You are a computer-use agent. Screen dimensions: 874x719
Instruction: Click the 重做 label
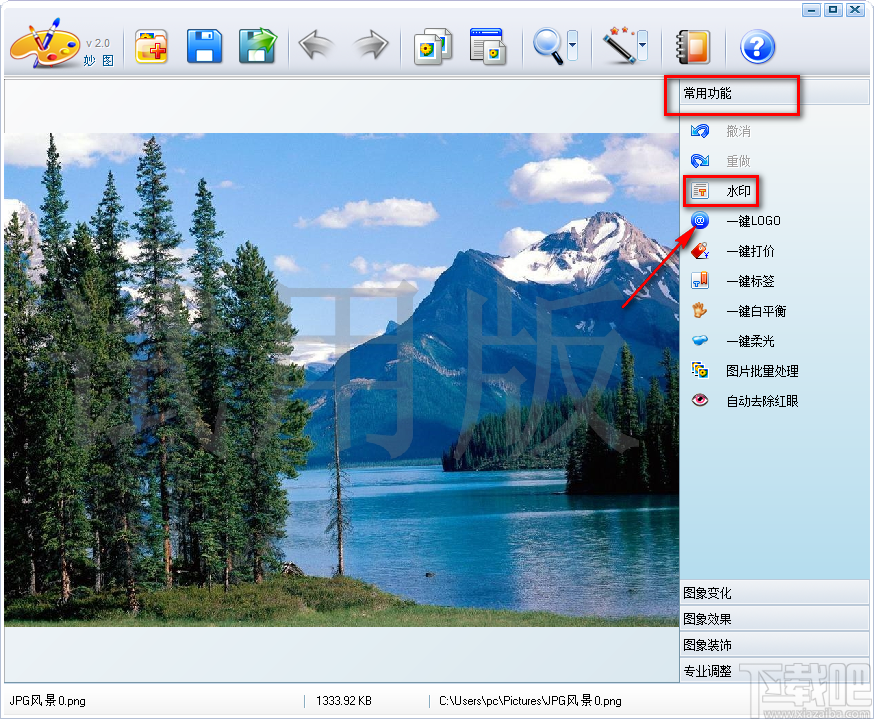point(738,162)
